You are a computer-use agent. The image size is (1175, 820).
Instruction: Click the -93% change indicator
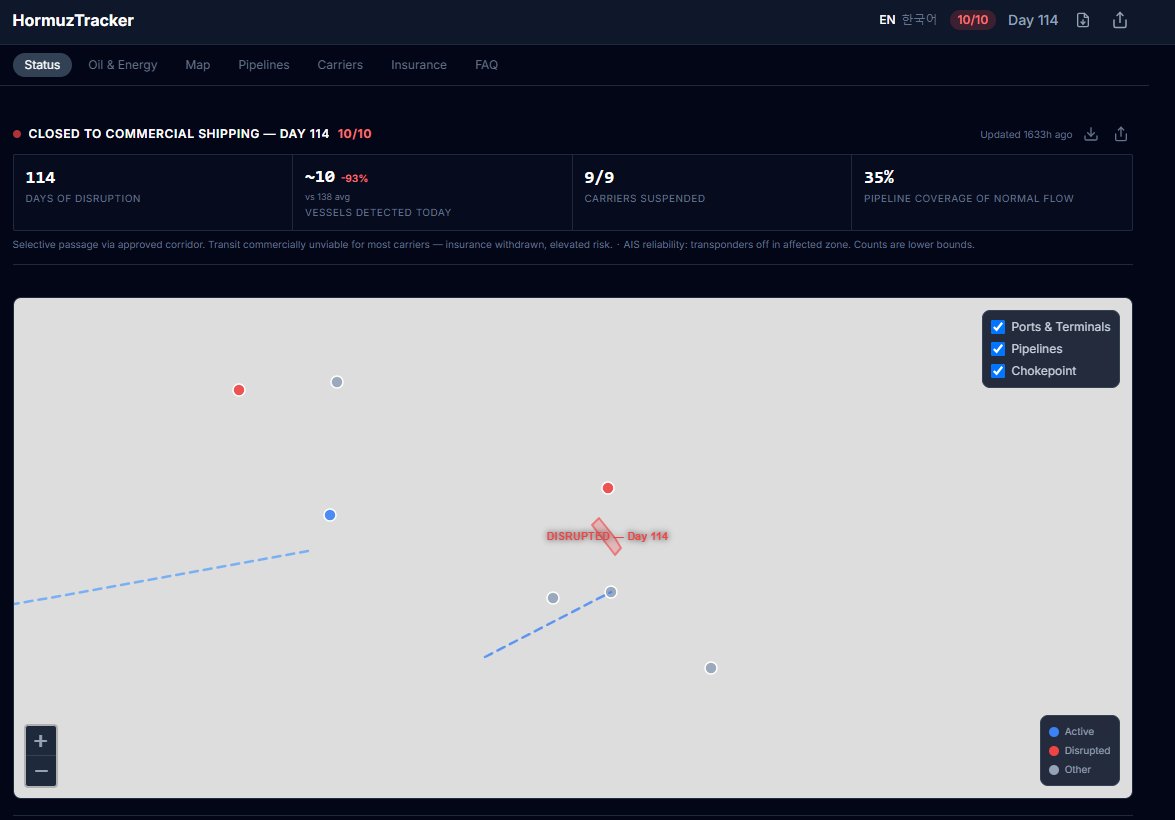click(354, 178)
